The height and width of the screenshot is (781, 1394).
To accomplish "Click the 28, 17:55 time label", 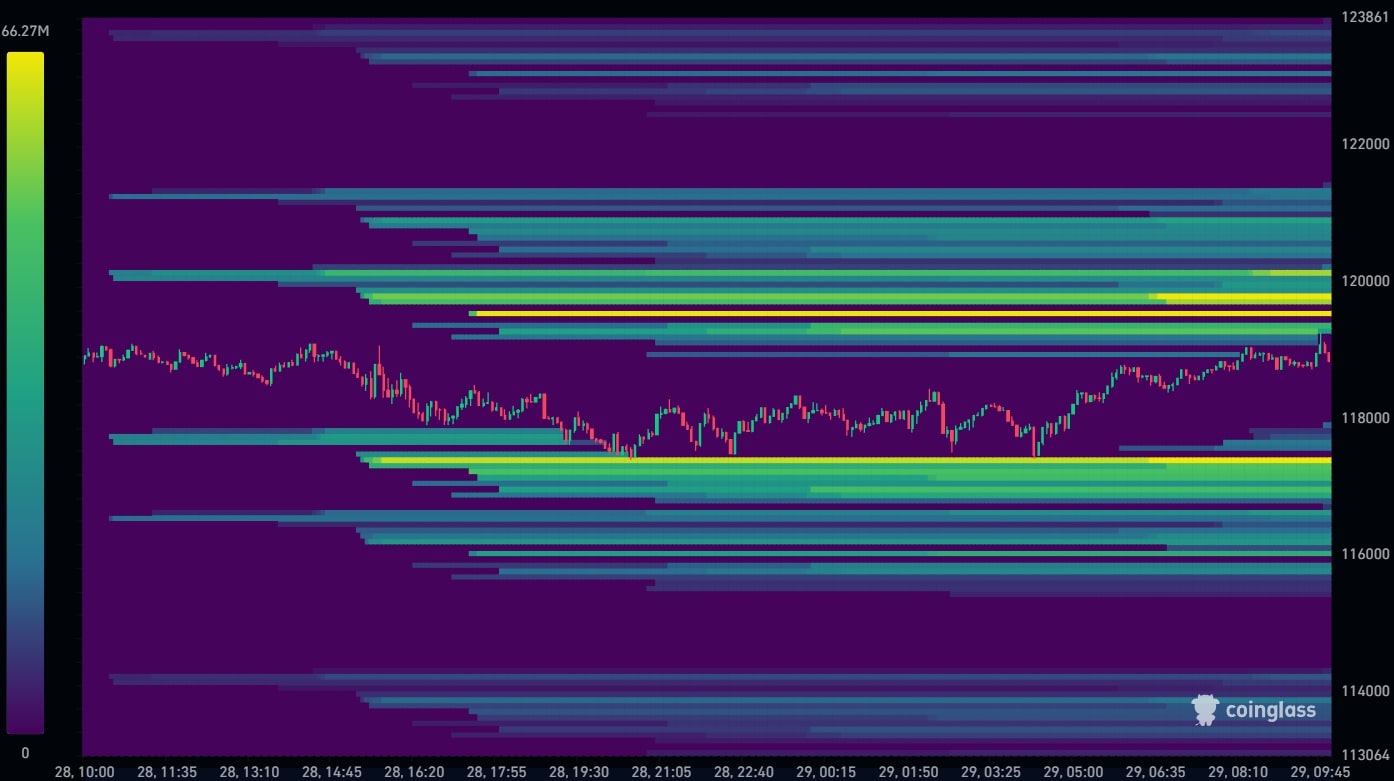I will 496,772.
